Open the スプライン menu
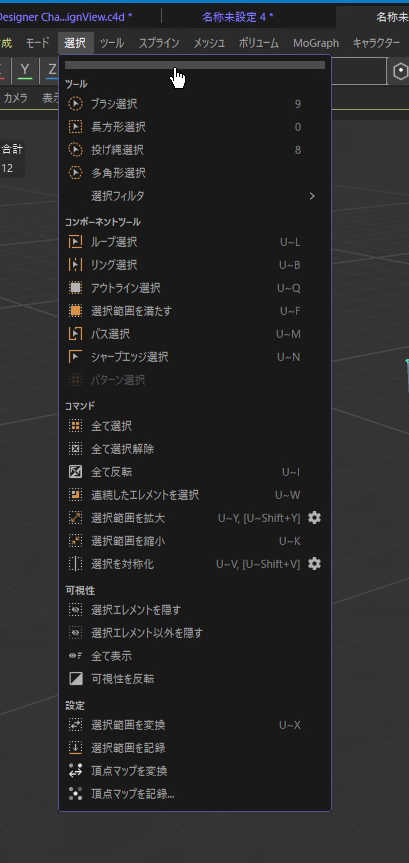The height and width of the screenshot is (863, 409). pyautogui.click(x=159, y=43)
